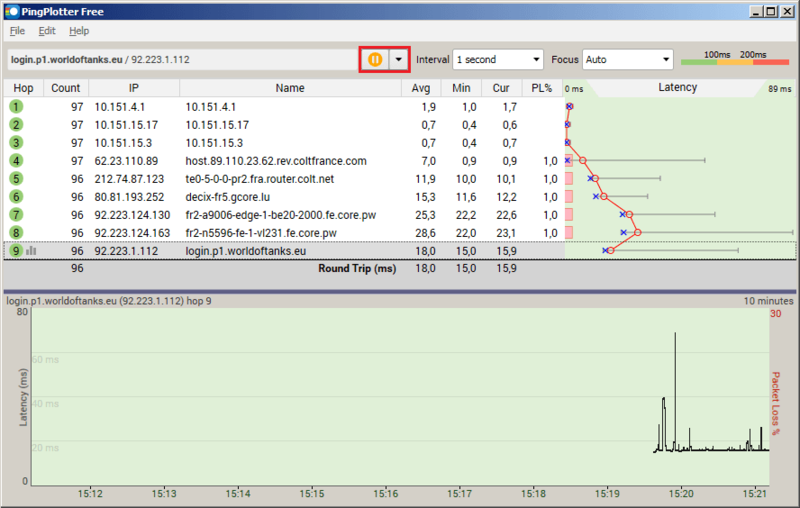Click the 100ms 200ms latency color scale
This screenshot has width=800, height=508.
tap(733, 59)
